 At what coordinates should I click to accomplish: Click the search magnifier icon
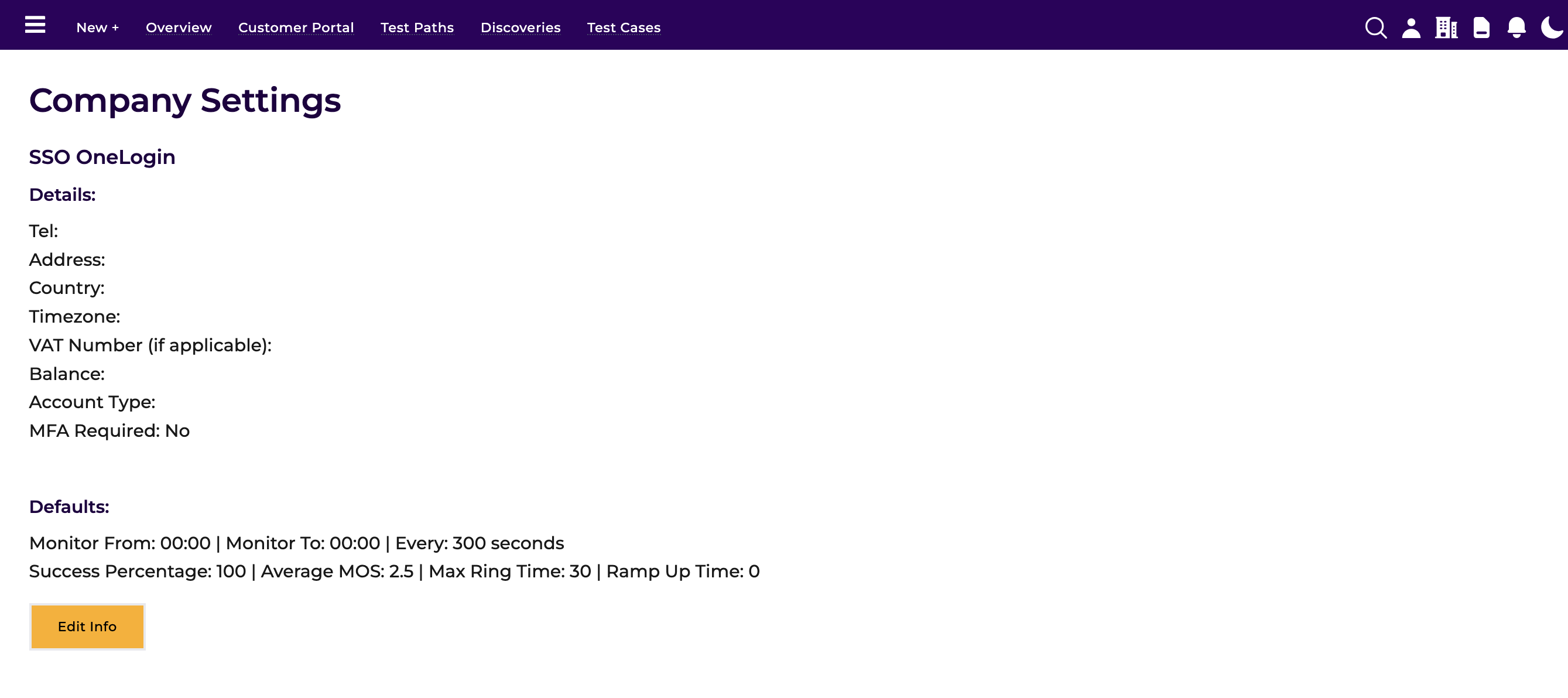pos(1375,28)
